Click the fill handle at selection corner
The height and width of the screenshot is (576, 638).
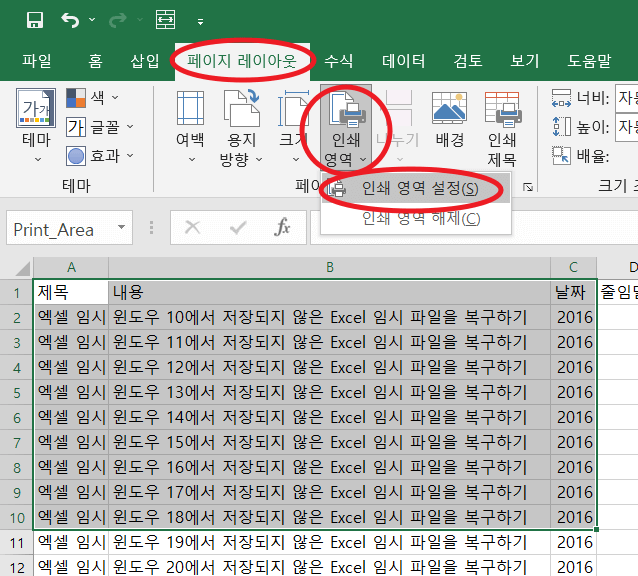click(x=596, y=529)
